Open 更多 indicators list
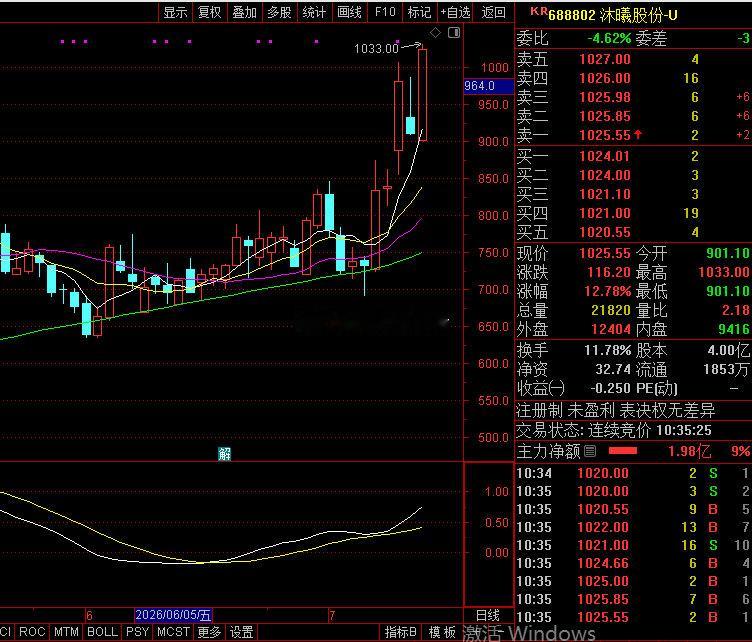 pyautogui.click(x=210, y=632)
